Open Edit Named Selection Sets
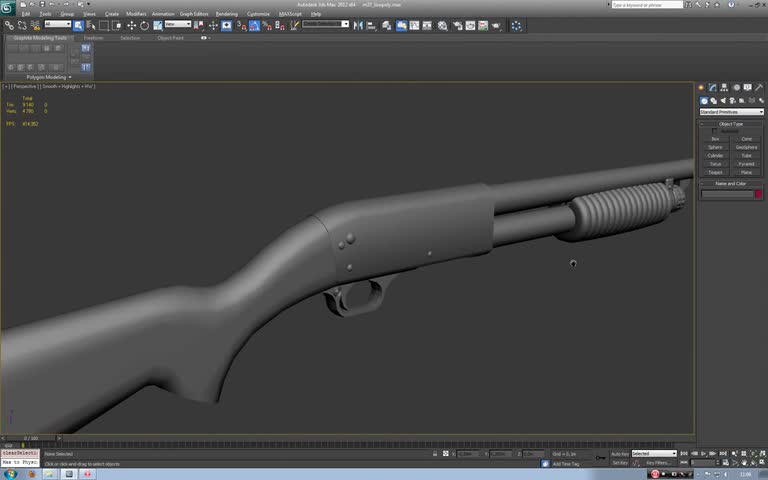Viewport: 768px width, 480px height. pos(294,25)
